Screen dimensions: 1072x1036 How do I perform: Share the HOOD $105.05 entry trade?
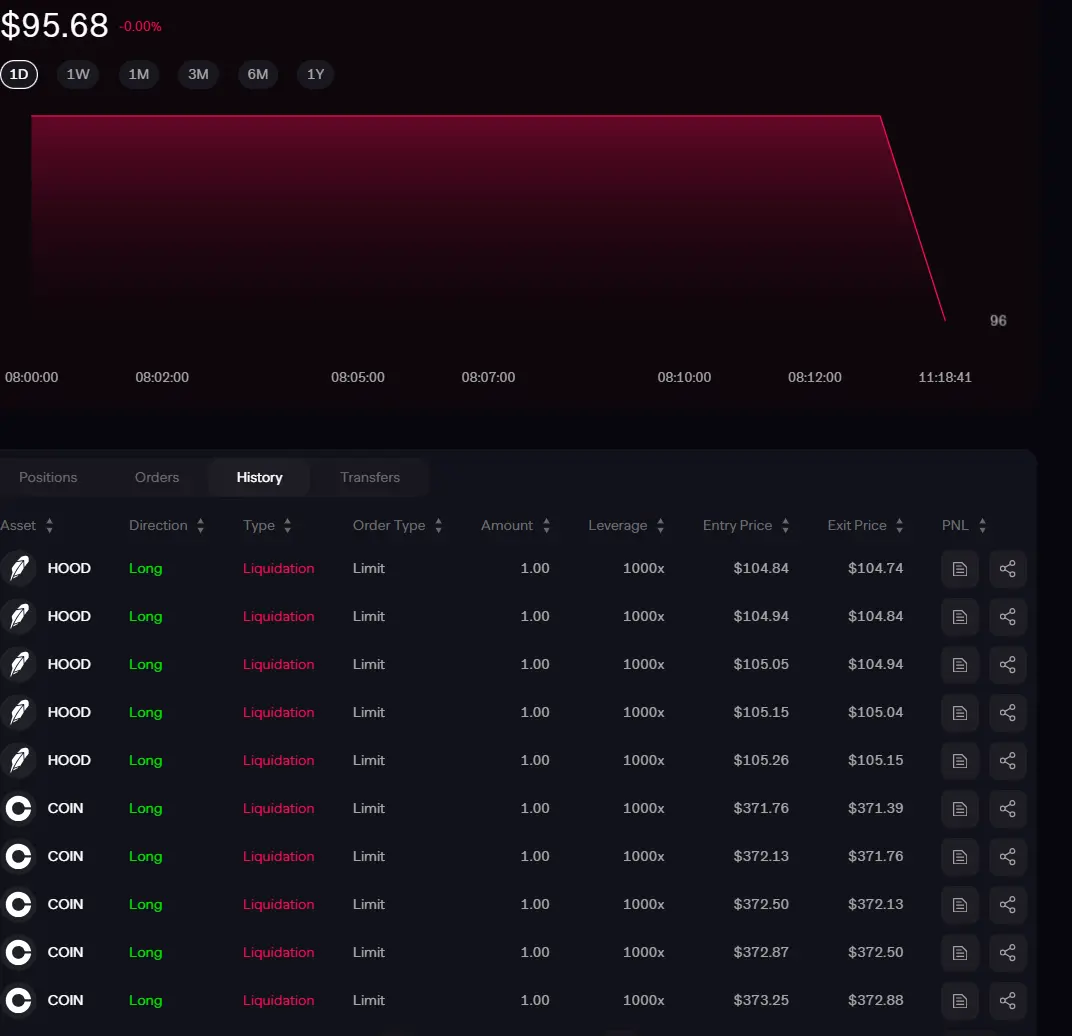pyautogui.click(x=1007, y=664)
